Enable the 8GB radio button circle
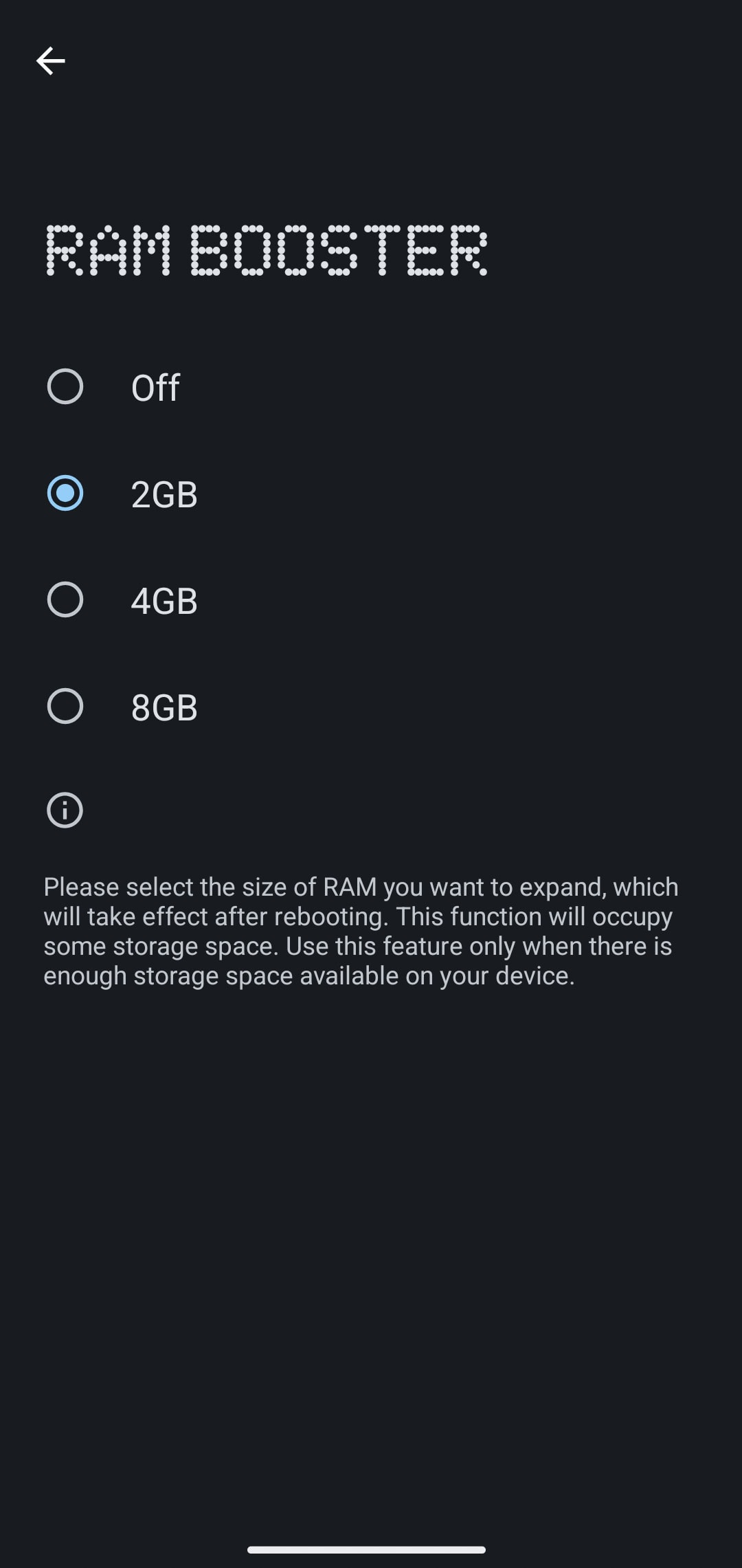The image size is (742, 1568). click(65, 706)
